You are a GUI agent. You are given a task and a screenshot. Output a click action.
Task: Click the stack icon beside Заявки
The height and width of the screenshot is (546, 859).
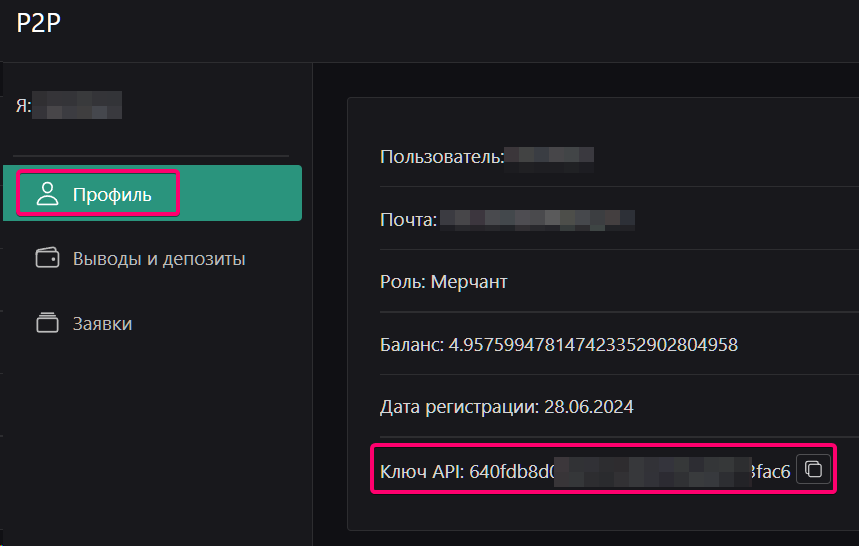(x=47, y=324)
